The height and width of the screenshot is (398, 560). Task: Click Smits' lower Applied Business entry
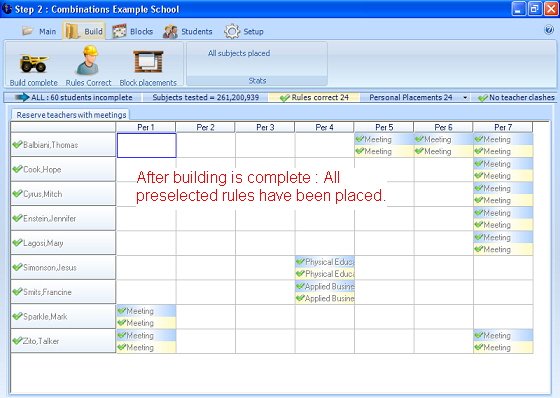coord(325,298)
